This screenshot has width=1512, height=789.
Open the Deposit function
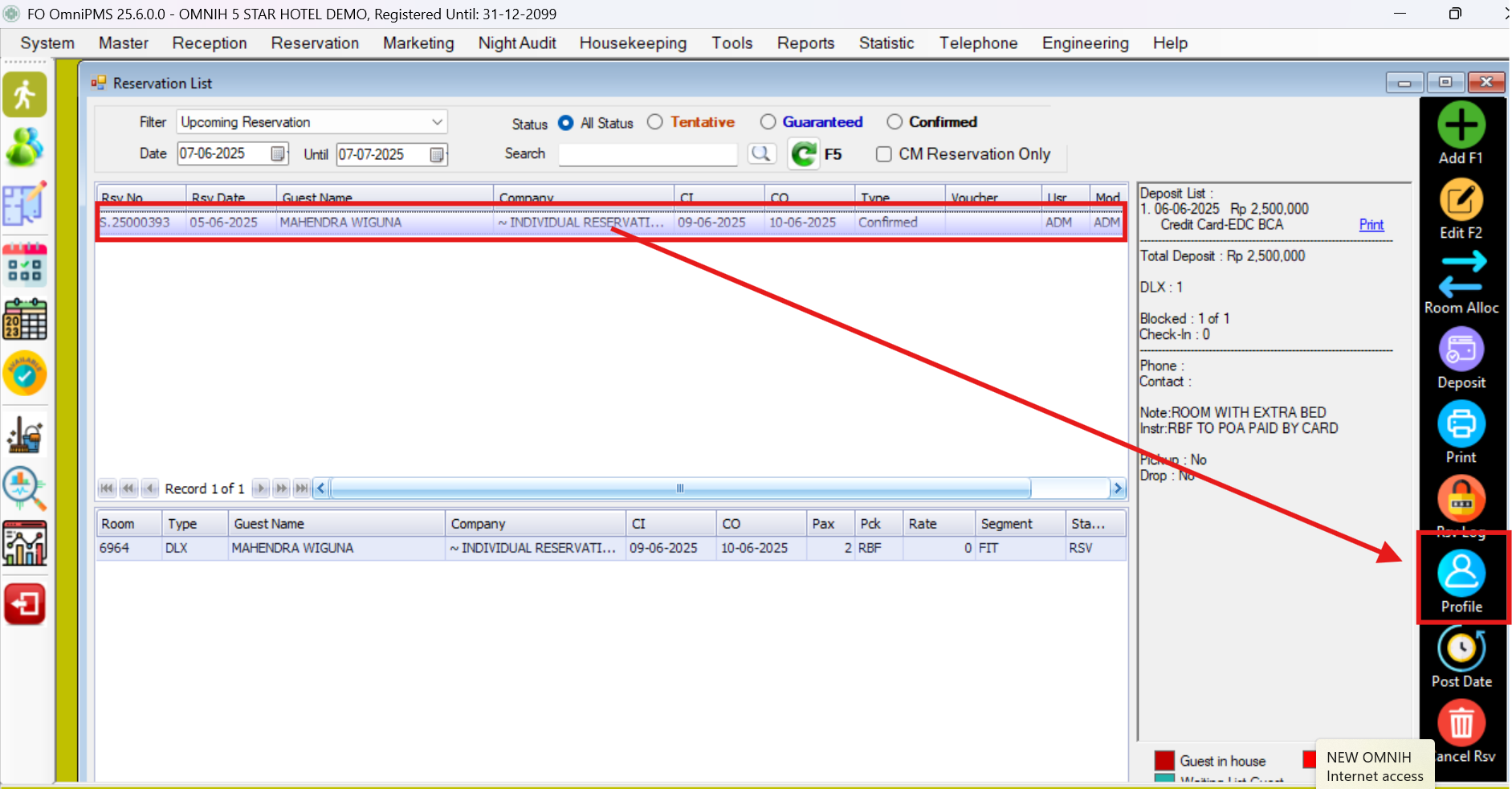pyautogui.click(x=1461, y=358)
